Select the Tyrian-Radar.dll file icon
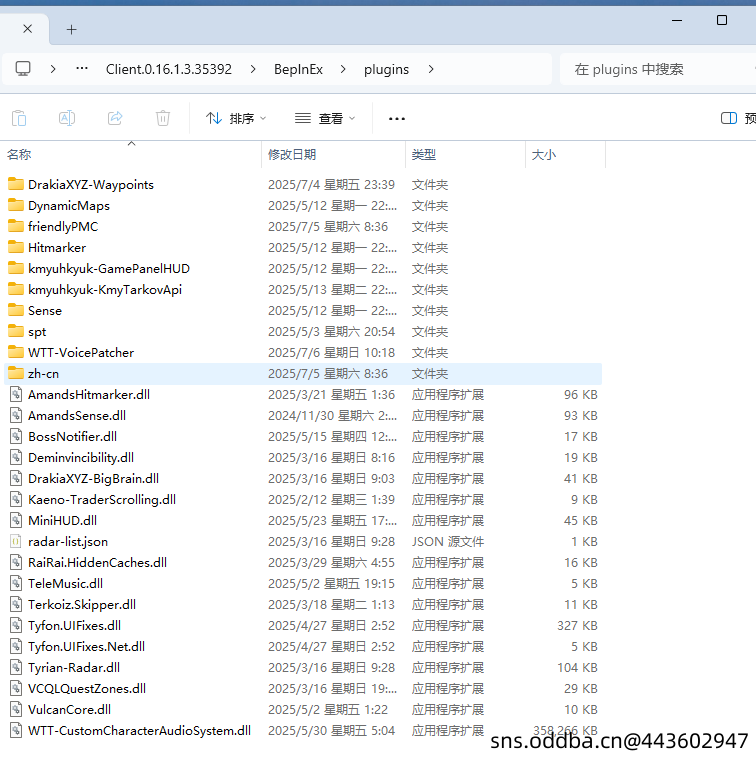 tap(16, 667)
